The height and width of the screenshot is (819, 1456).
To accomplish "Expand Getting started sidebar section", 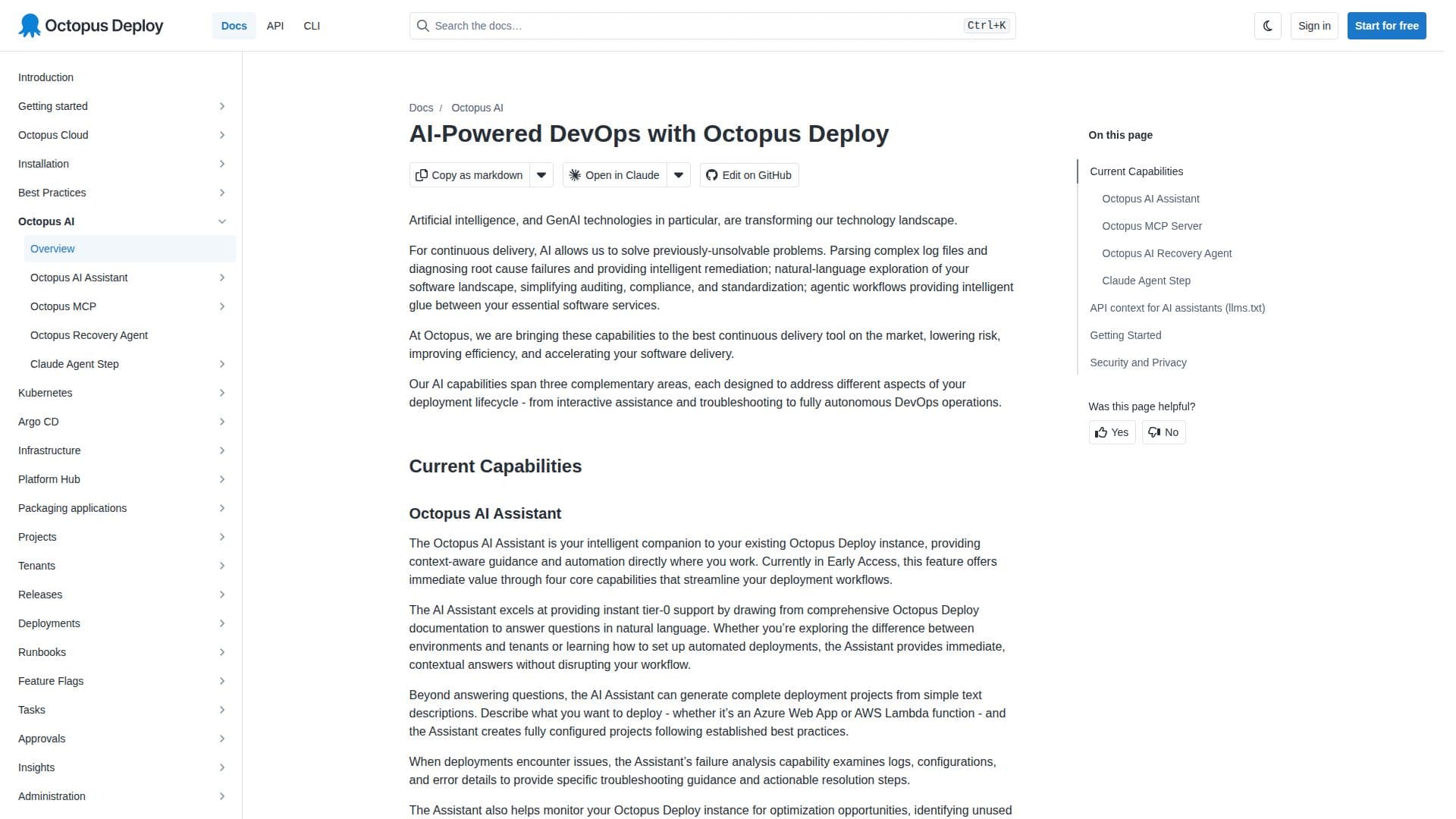I will point(222,106).
